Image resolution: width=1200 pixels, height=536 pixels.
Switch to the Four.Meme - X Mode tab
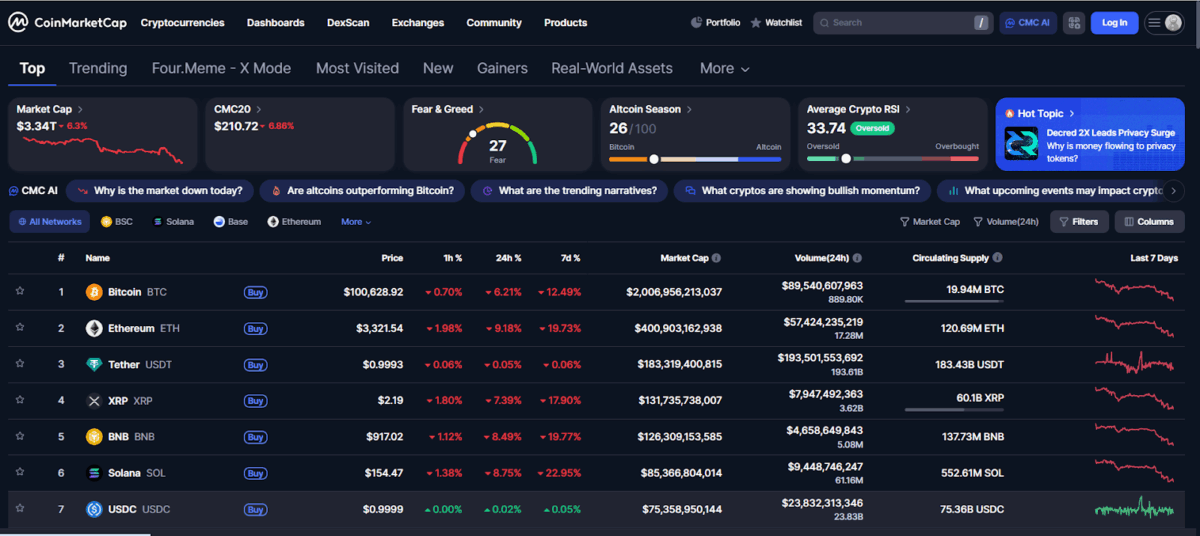221,68
